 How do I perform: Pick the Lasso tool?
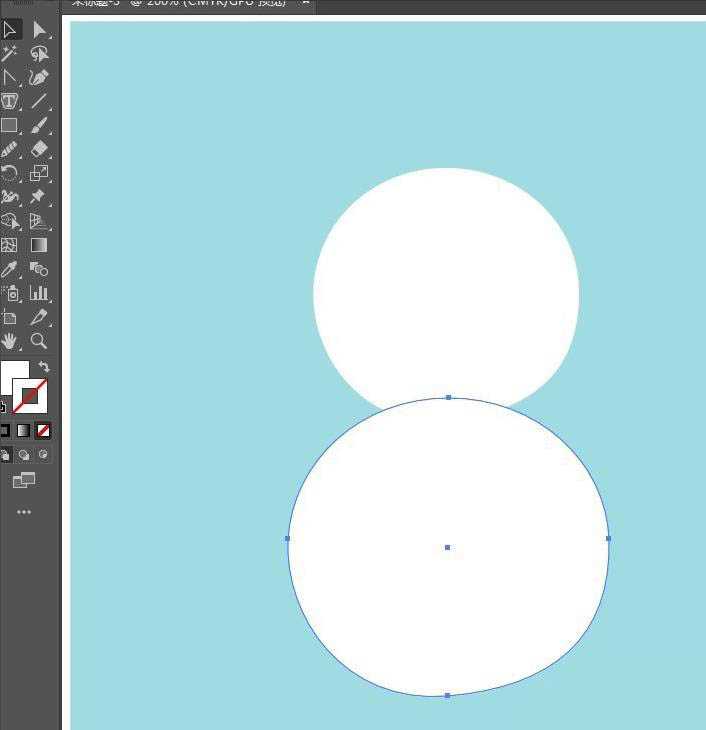39,54
